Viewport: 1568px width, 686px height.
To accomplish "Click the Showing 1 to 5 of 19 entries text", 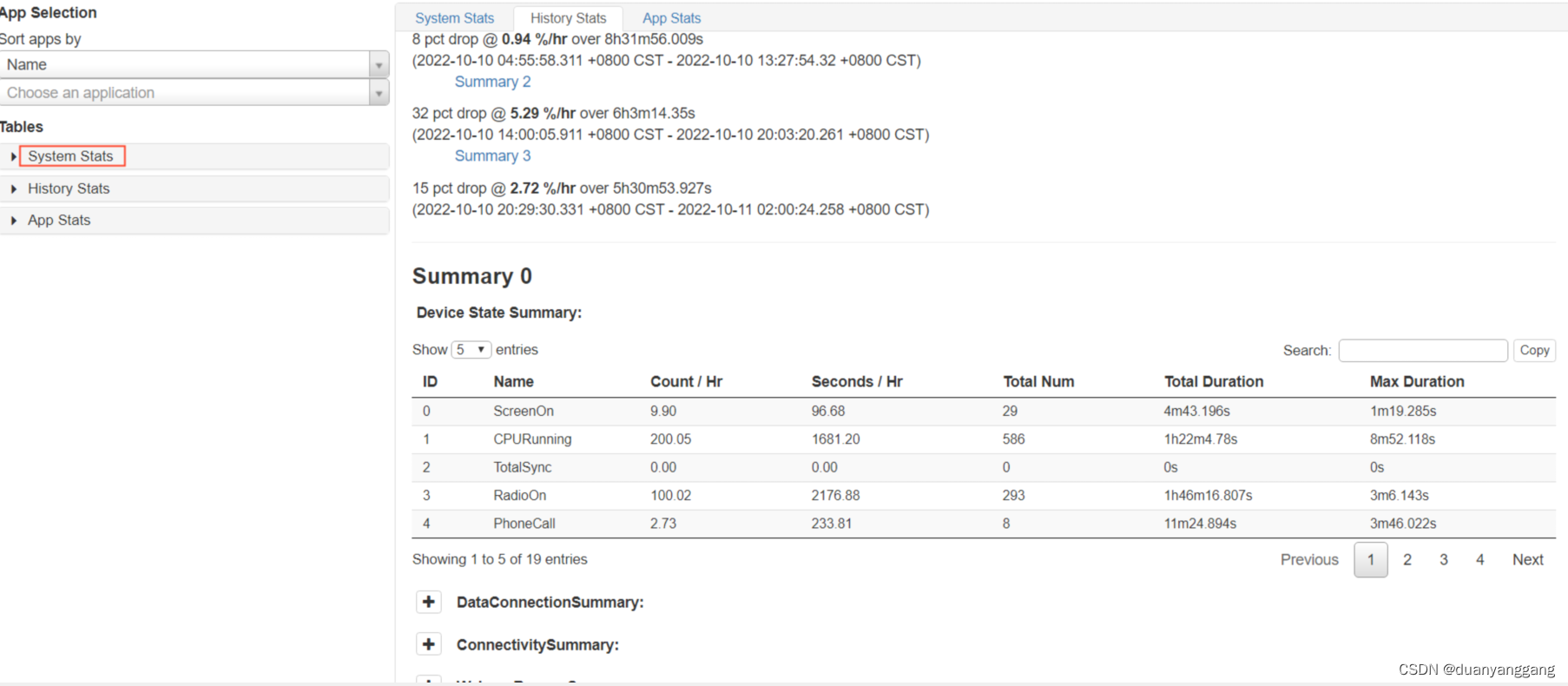I will 499,559.
